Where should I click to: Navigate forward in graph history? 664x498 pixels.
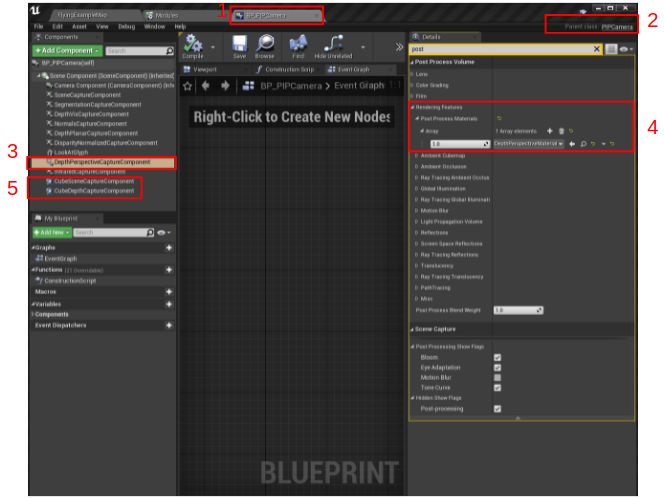coord(225,86)
